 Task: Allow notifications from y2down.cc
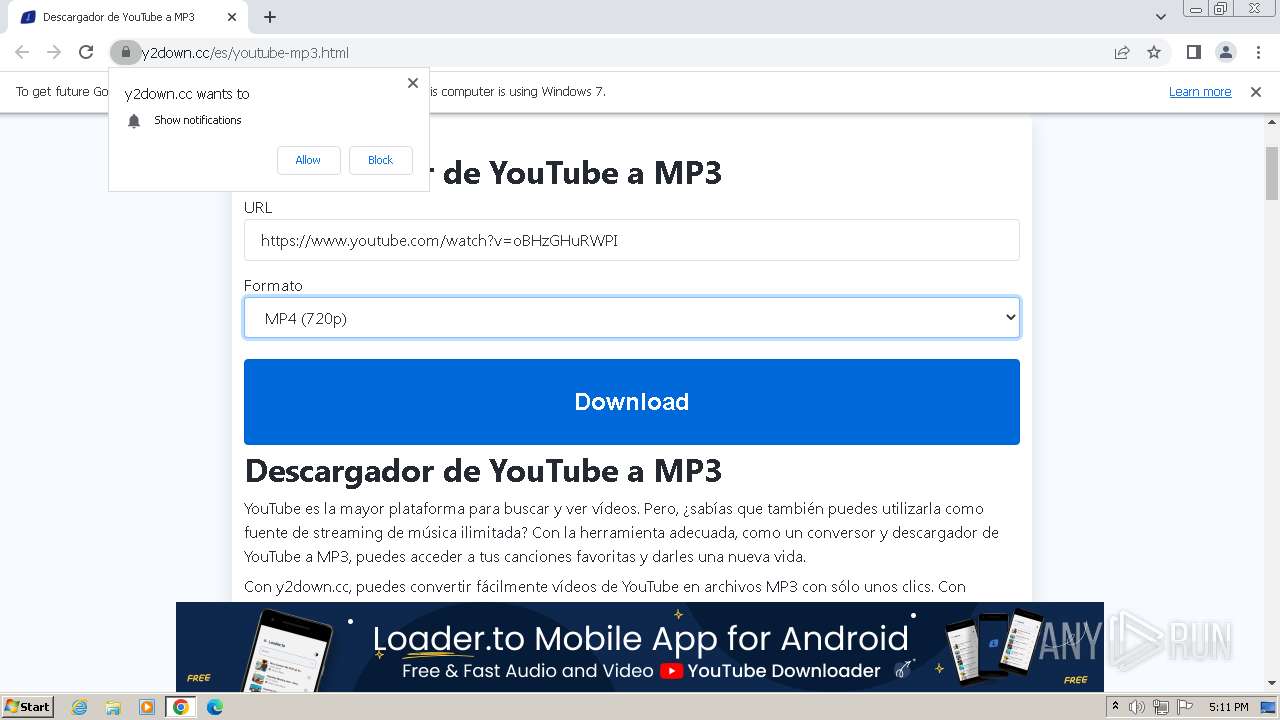pyautogui.click(x=308, y=160)
